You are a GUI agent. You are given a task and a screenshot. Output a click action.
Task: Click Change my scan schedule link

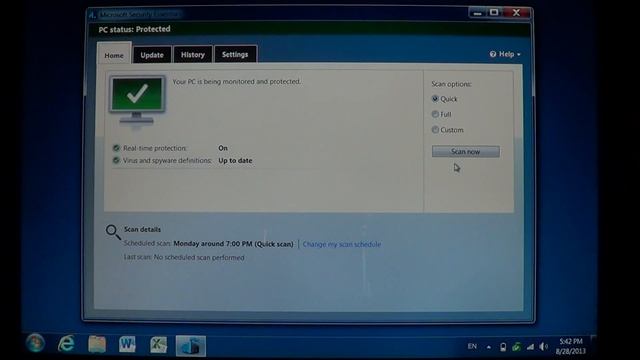pyautogui.click(x=342, y=244)
